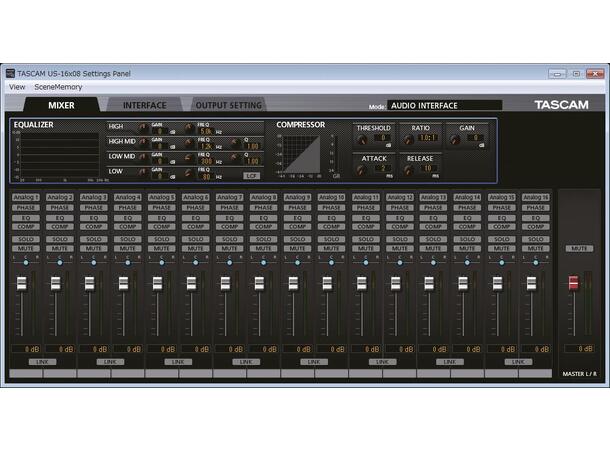Switch to the MIXER tab
Image resolution: width=610 pixels, height=450 pixels.
(61, 105)
